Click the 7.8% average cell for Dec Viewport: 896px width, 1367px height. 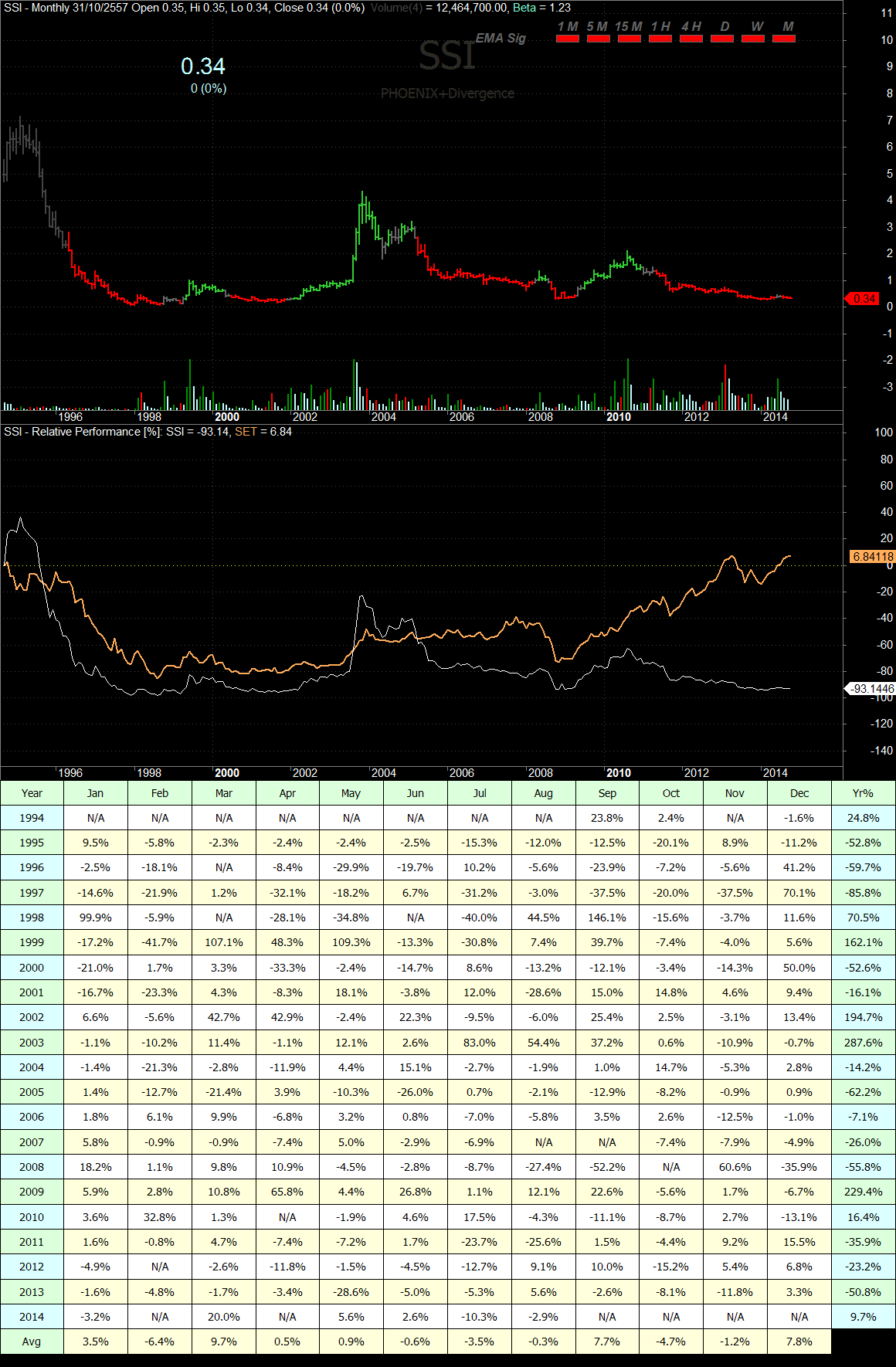[799, 1342]
